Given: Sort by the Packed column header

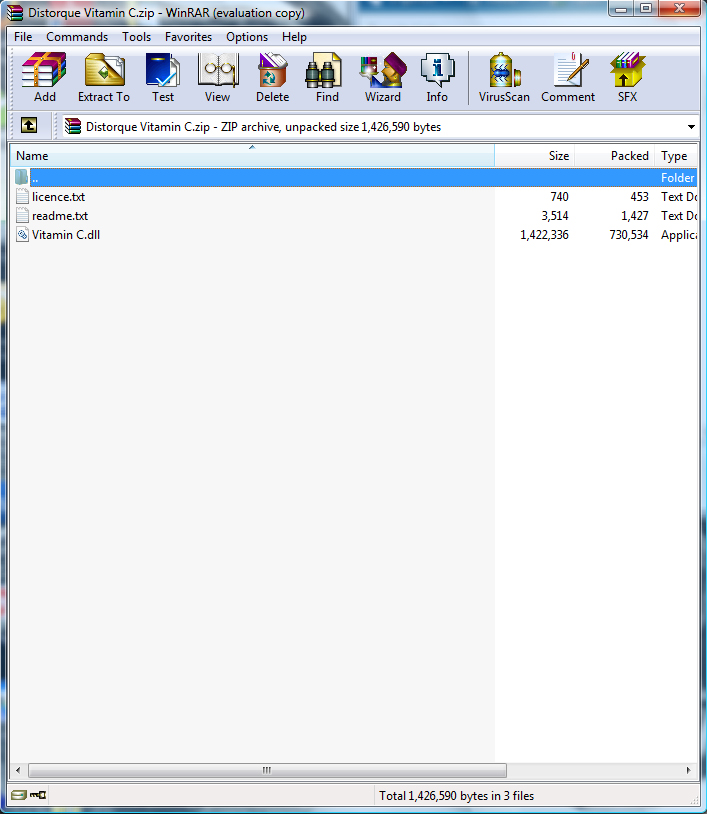Looking at the screenshot, I should [614, 155].
